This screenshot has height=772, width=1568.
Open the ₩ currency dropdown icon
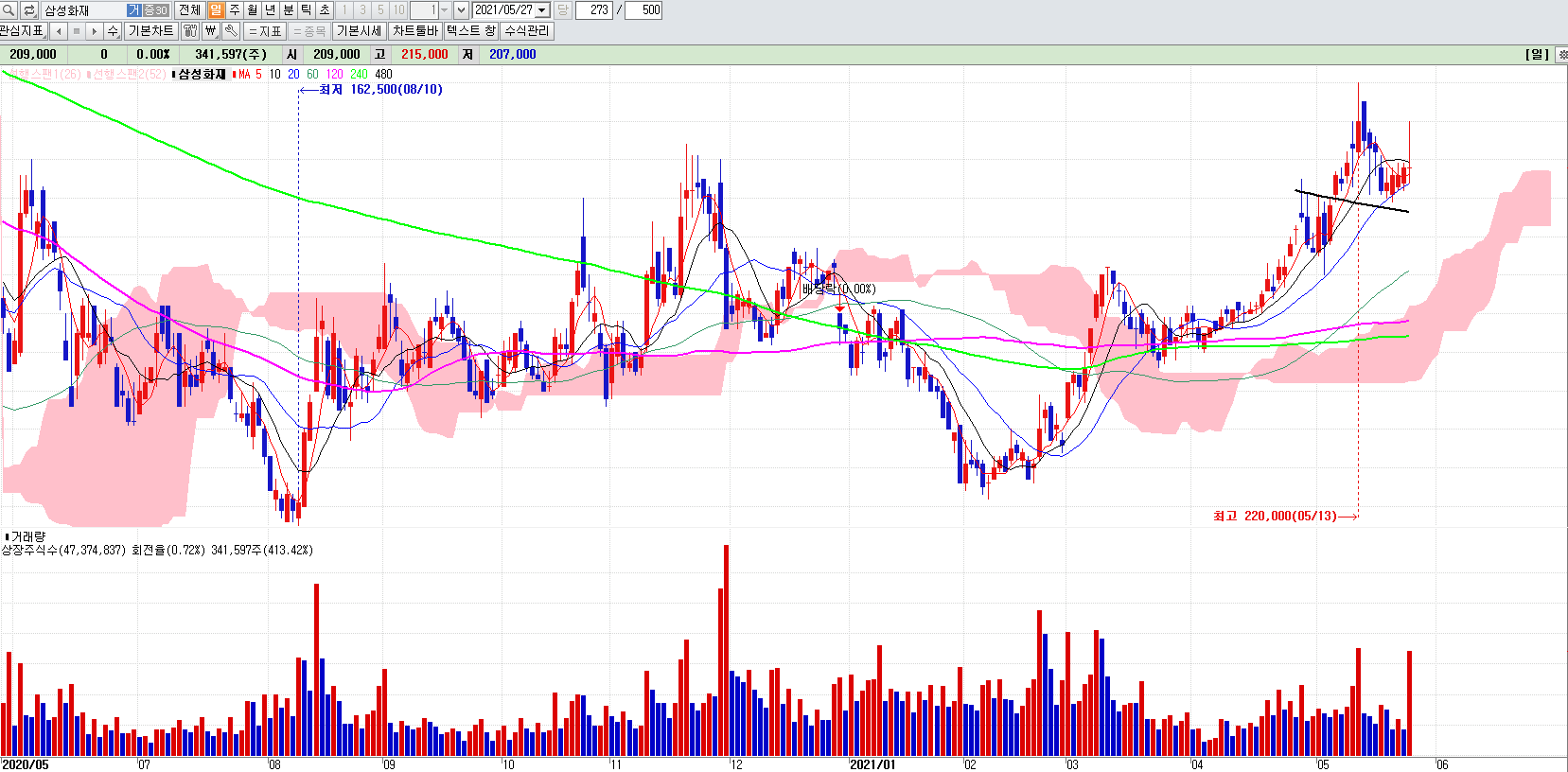210,31
